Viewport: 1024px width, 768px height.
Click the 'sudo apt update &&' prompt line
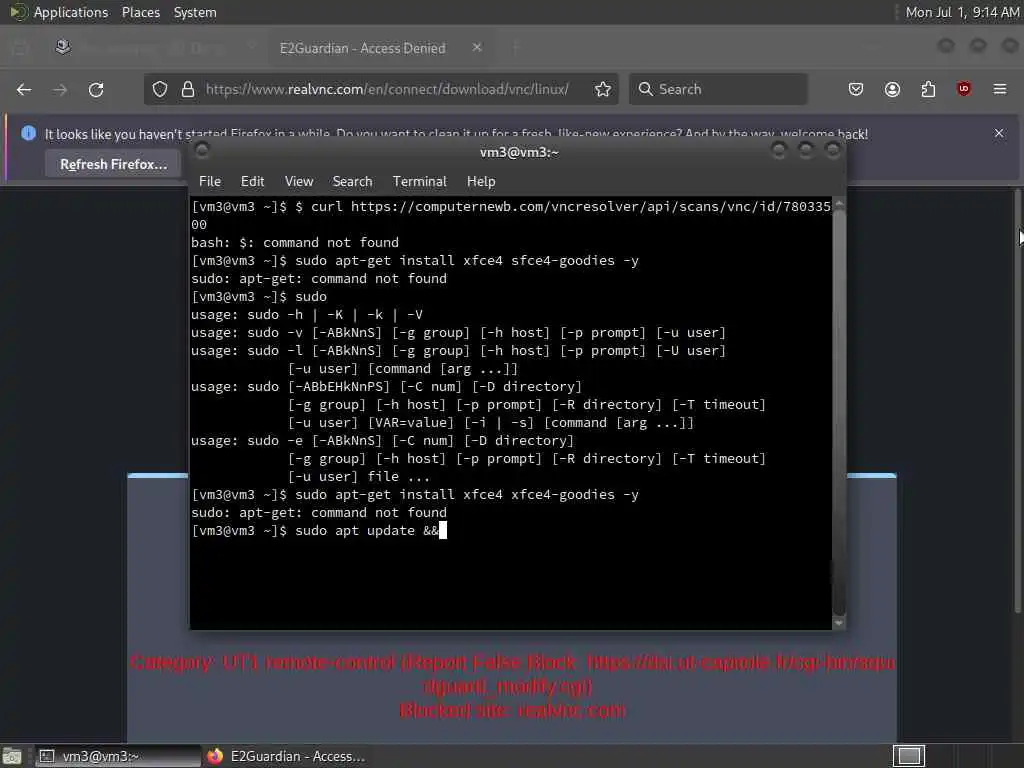(x=319, y=530)
